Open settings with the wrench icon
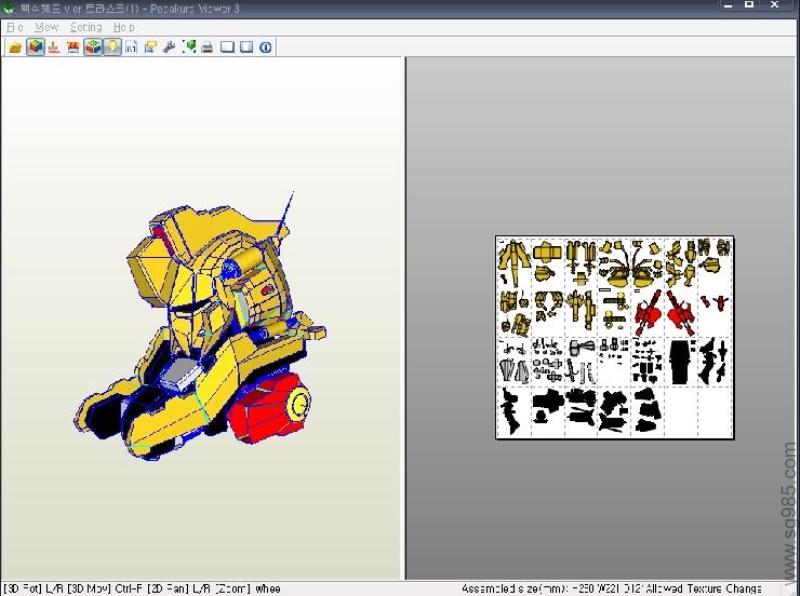Image resolution: width=800 pixels, height=596 pixels. [169, 47]
